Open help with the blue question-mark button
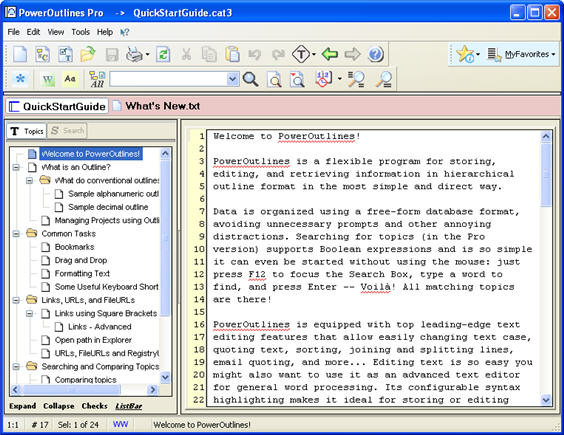This screenshot has height=435, width=564. pos(376,54)
